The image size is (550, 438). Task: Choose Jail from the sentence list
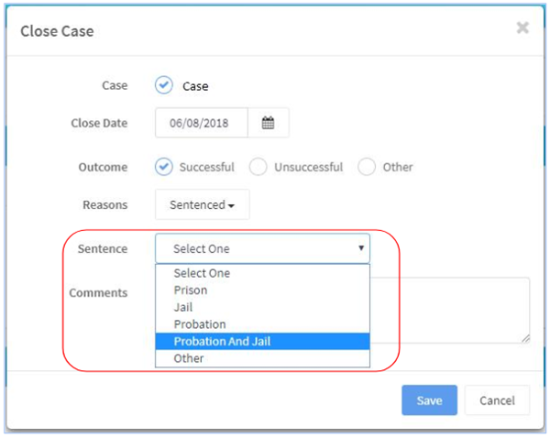[x=262, y=307]
